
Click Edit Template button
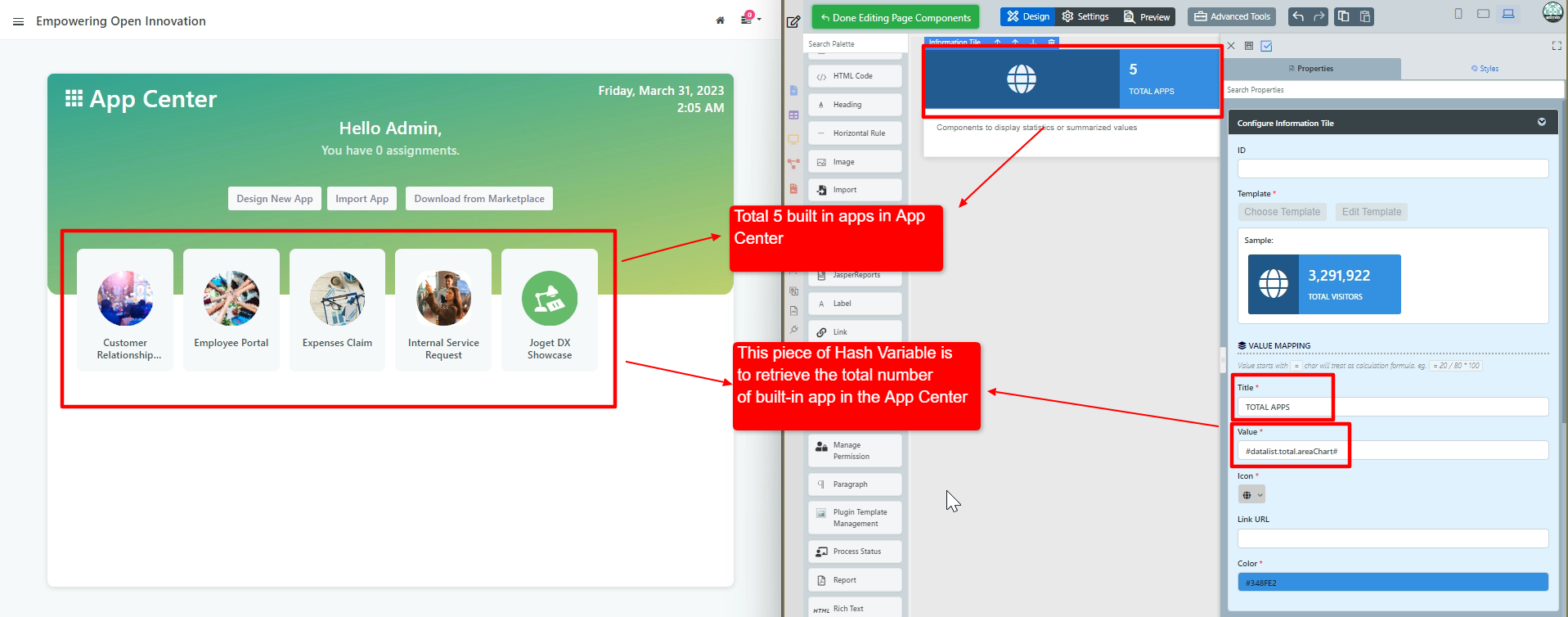[x=1372, y=212]
